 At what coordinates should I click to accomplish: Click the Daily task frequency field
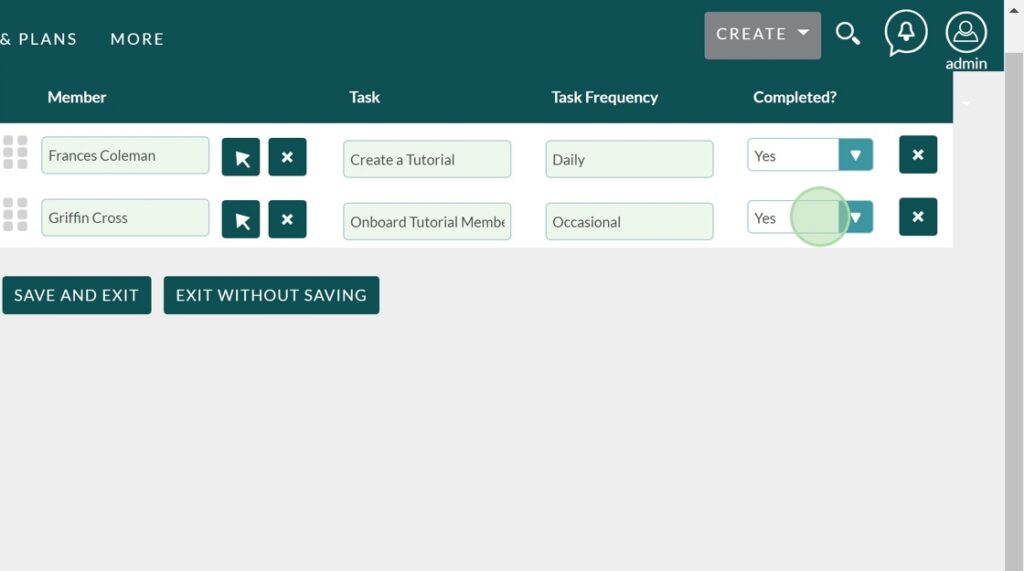[x=628, y=159]
